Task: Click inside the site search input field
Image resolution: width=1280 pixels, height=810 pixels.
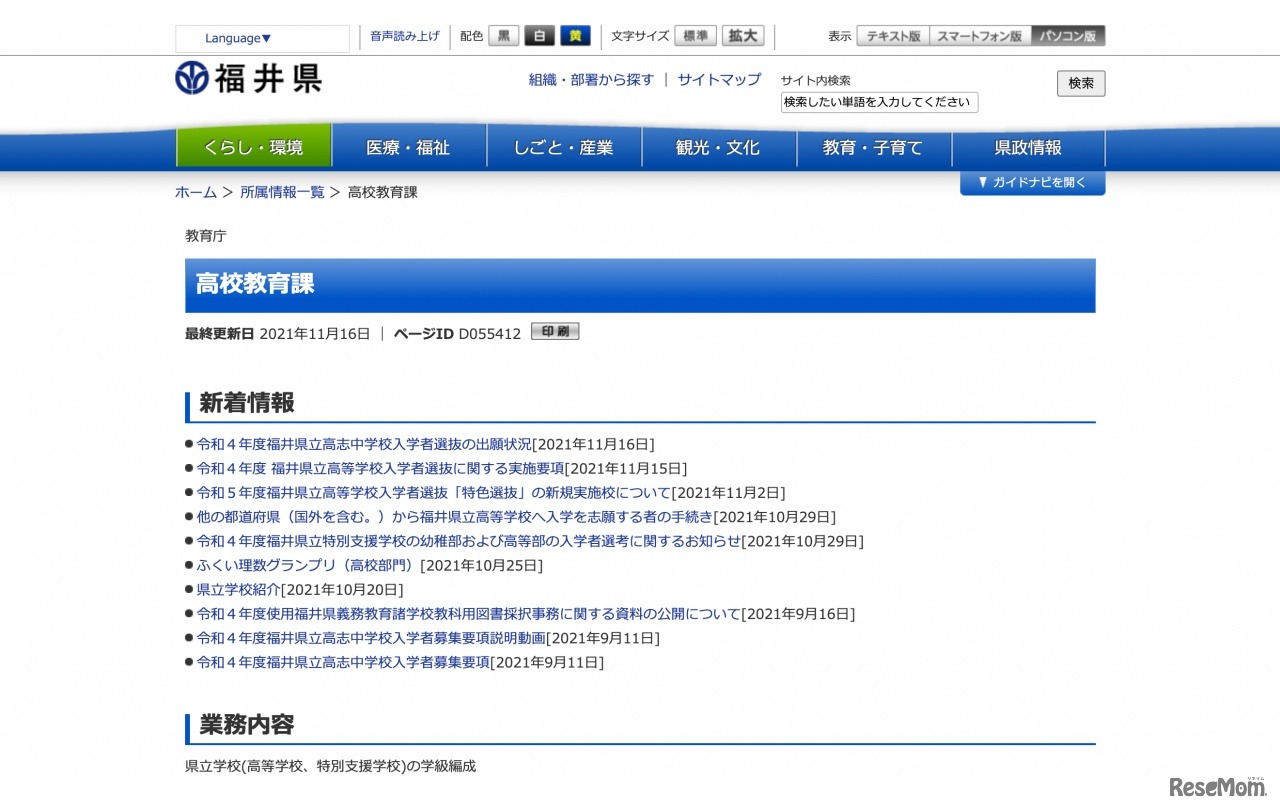Action: [878, 102]
